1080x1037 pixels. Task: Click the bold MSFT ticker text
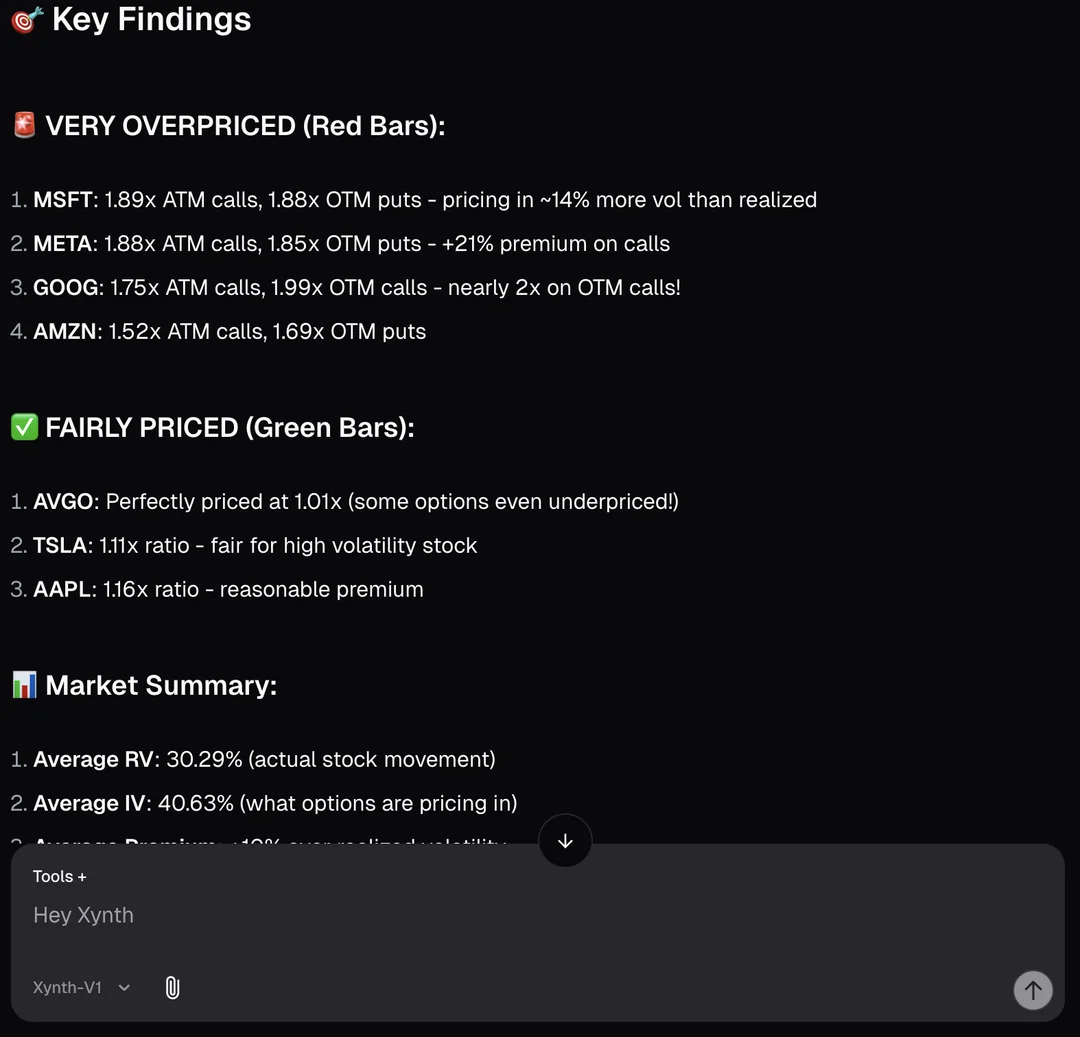pos(62,200)
